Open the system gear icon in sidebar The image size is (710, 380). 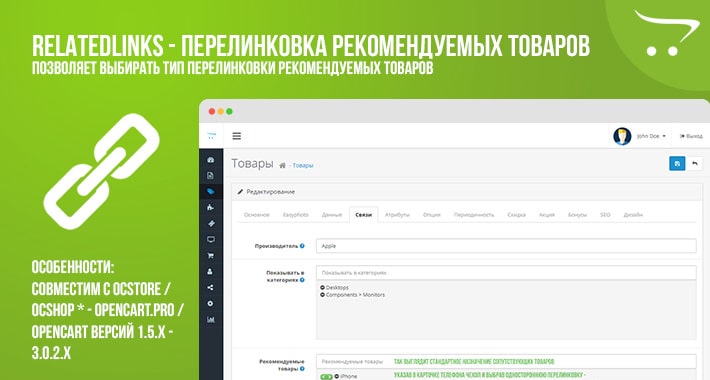pos(211,303)
